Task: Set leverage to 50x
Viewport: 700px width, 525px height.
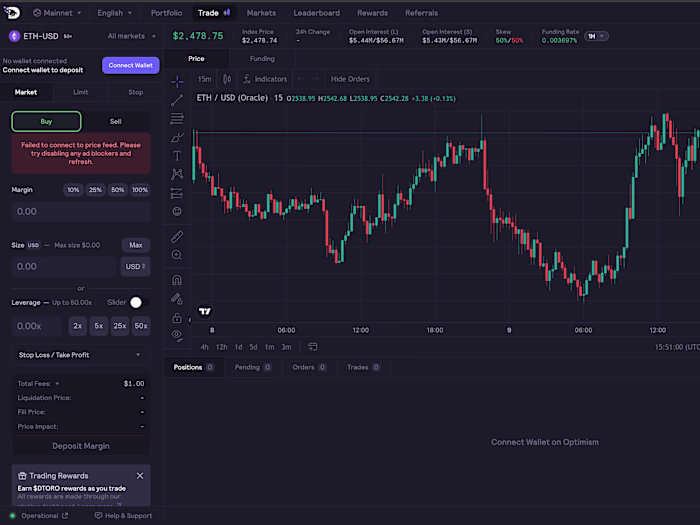Action: pos(141,326)
